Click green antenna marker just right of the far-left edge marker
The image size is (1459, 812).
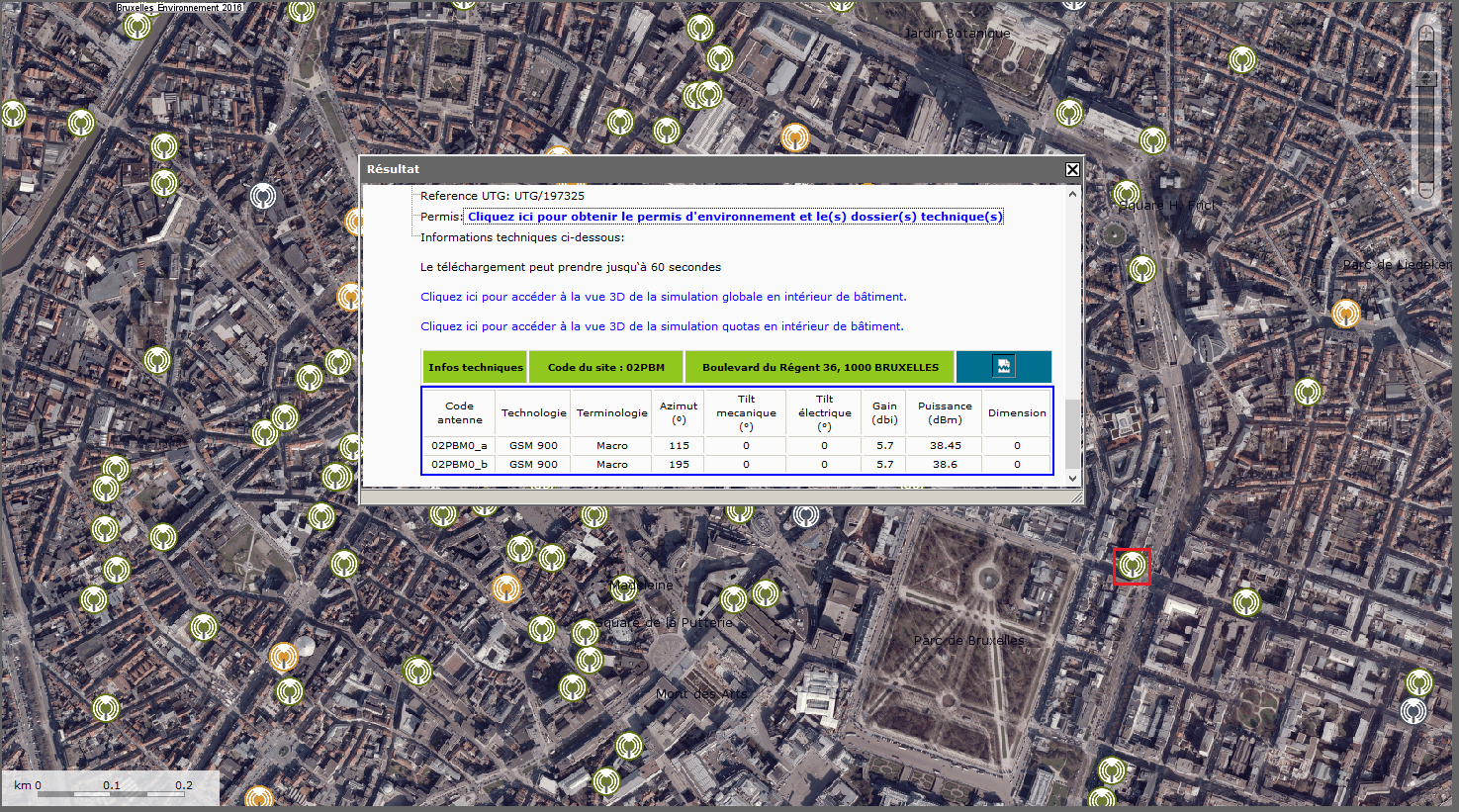click(x=81, y=124)
